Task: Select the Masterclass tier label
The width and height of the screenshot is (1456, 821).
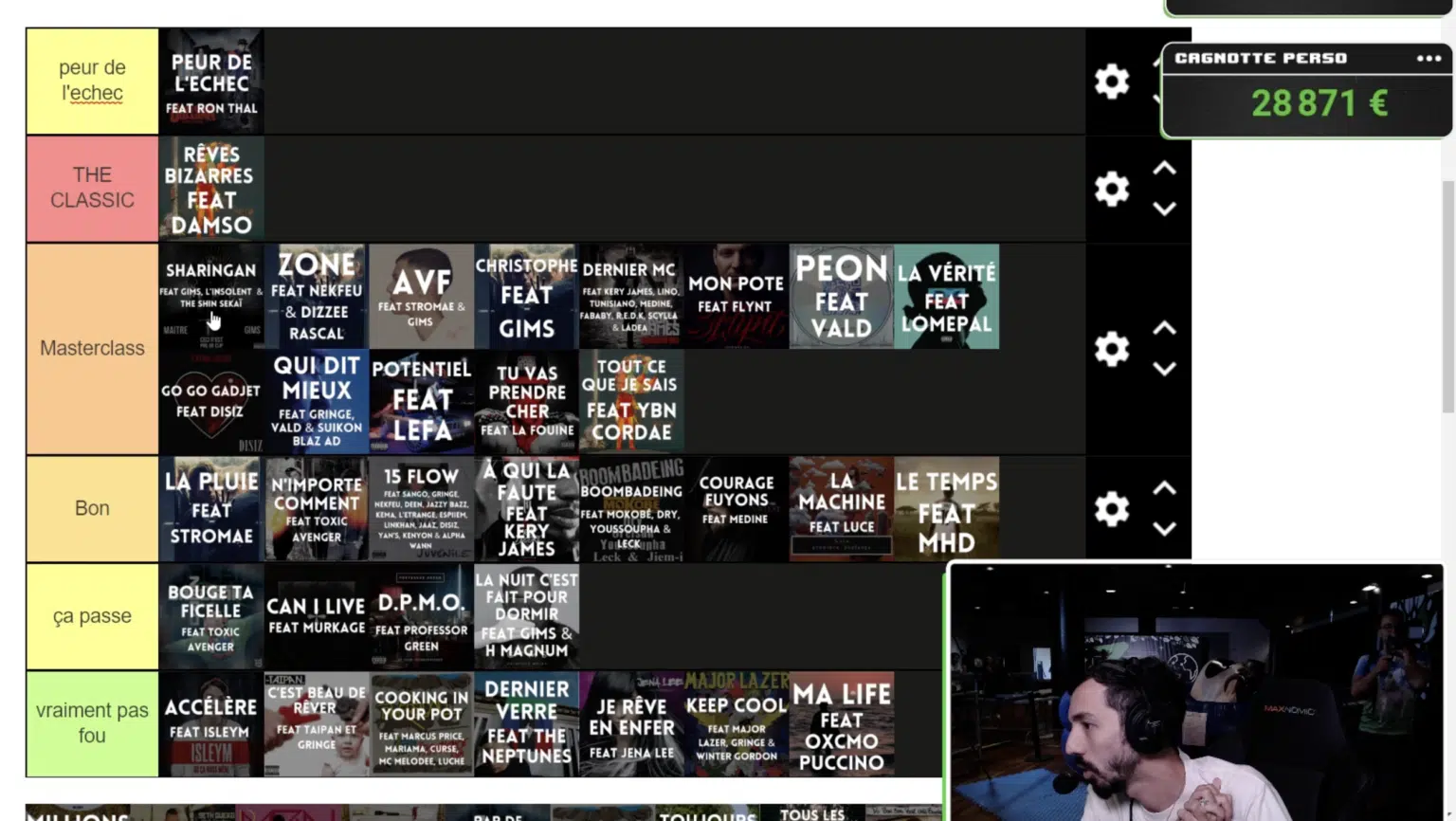Action: [x=92, y=348]
